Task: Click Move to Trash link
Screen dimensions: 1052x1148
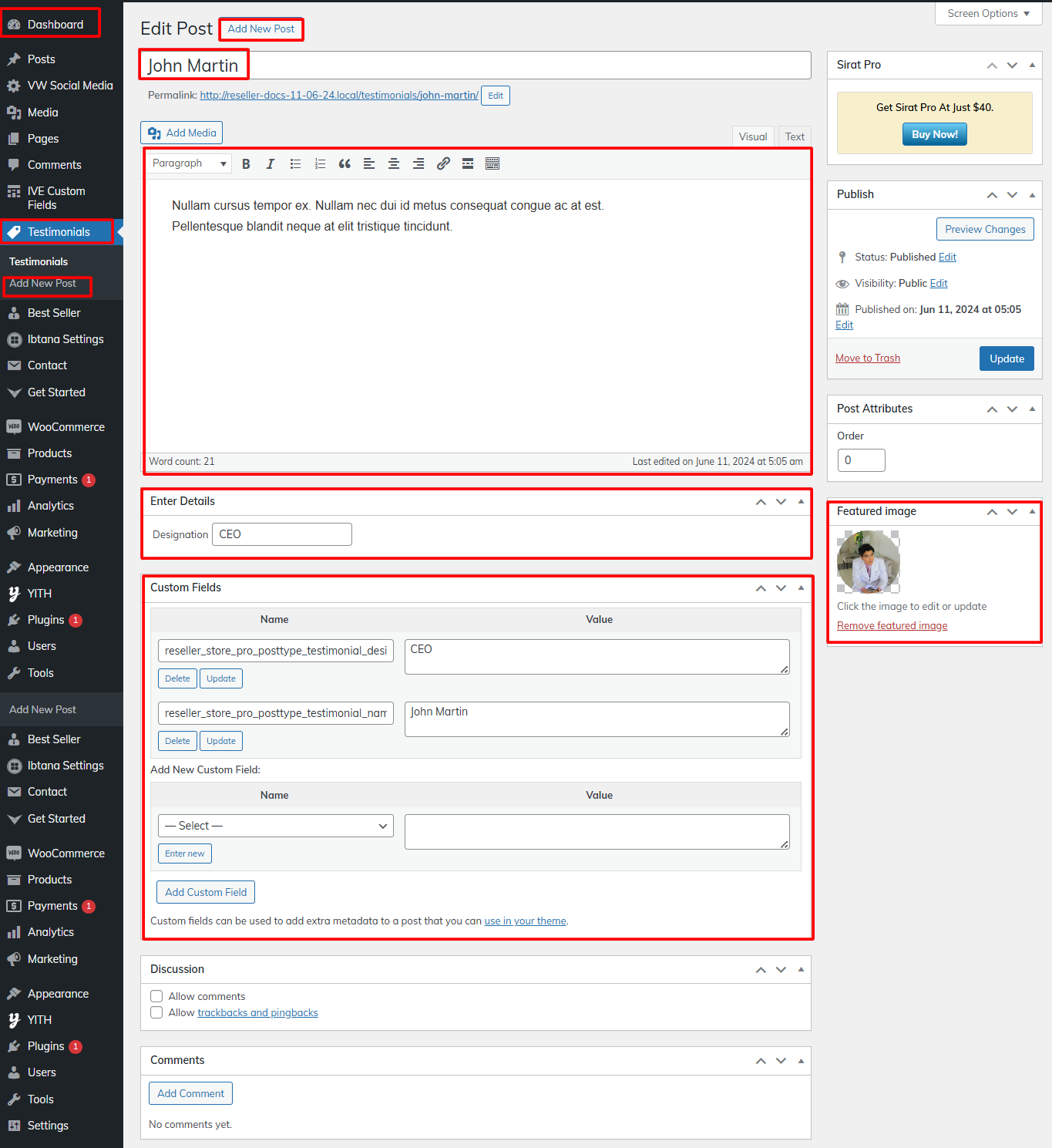Action: pos(868,358)
